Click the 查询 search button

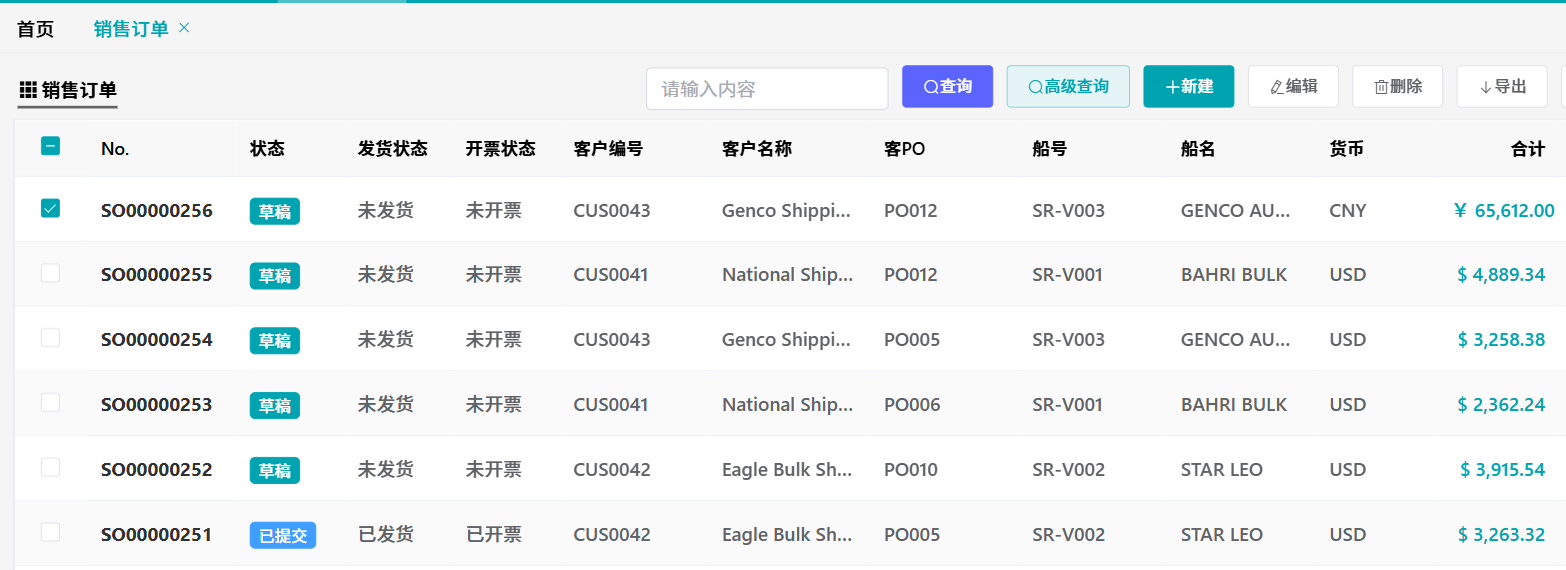(x=946, y=87)
